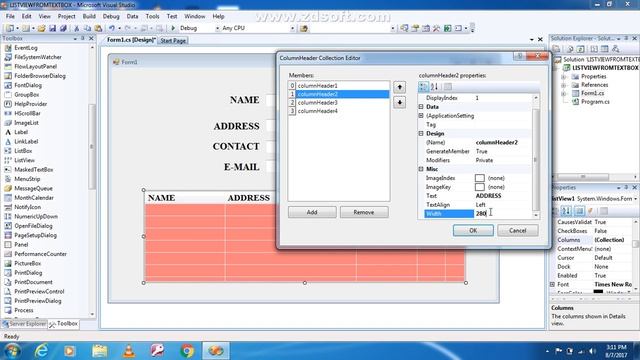The height and width of the screenshot is (360, 640).
Task: Expand the Form1.cs node in Solution Explorer
Action: pyautogui.click(x=564, y=93)
